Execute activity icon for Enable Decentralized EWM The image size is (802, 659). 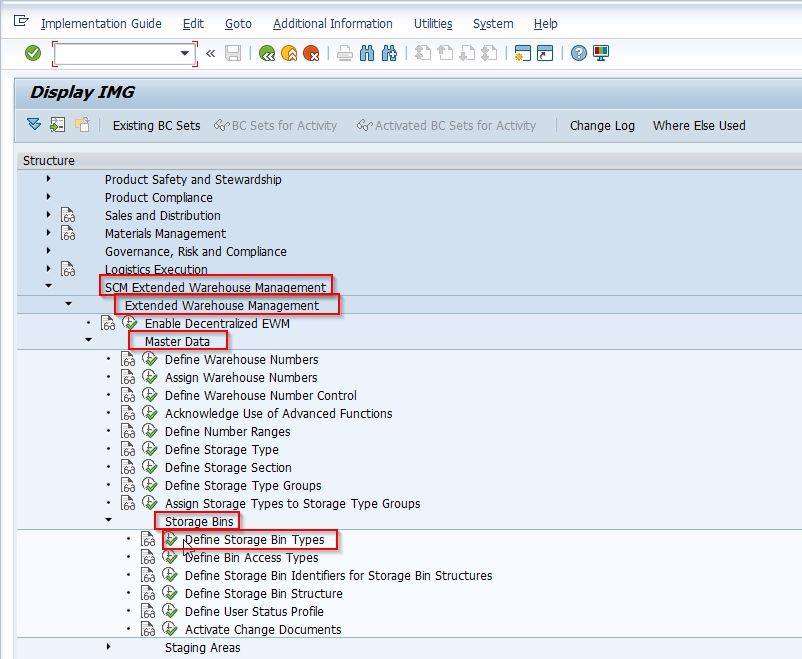(x=130, y=323)
